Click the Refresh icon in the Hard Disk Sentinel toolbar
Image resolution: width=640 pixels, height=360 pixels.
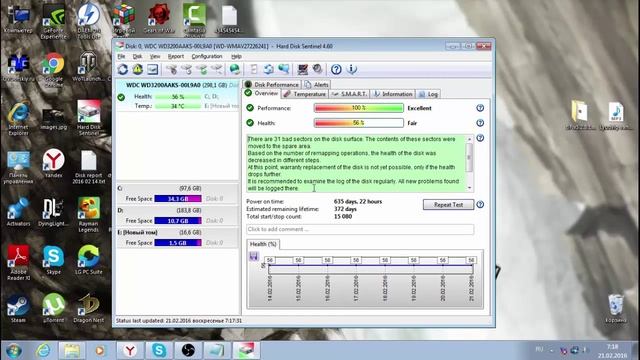point(123,69)
